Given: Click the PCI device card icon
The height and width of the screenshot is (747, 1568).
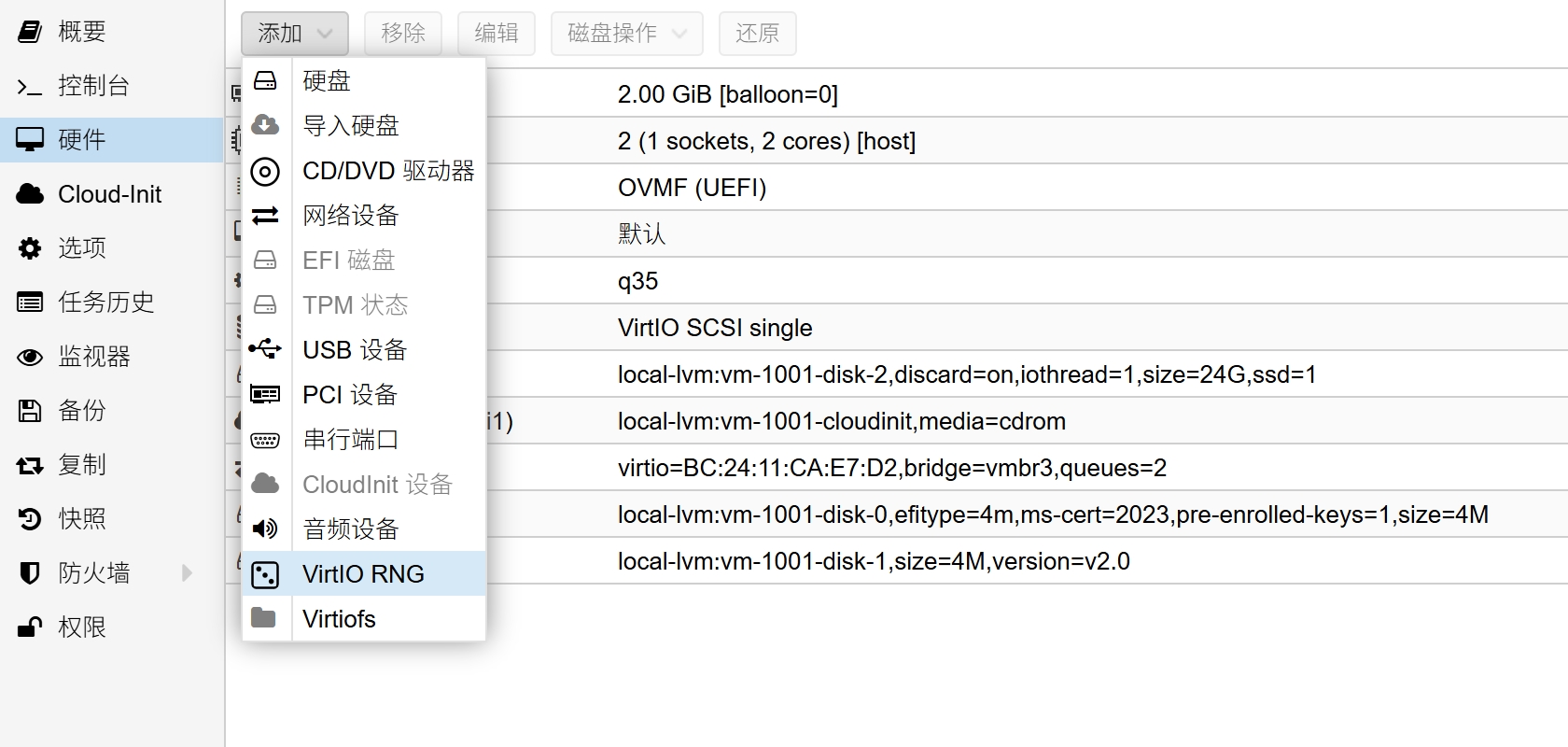Looking at the screenshot, I should point(265,394).
